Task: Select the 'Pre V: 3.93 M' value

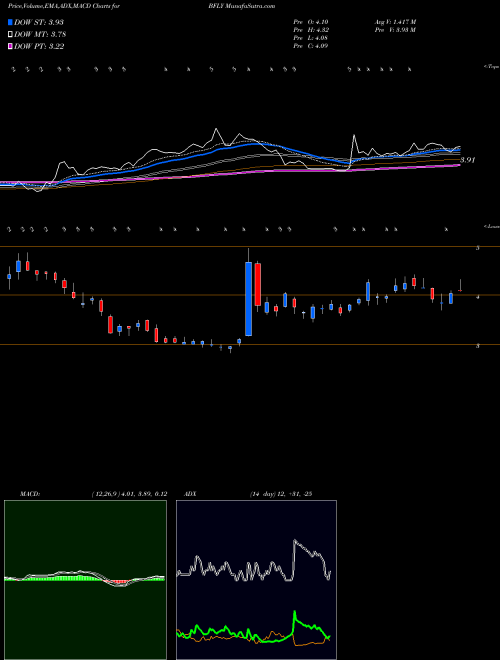Action: 394,30
